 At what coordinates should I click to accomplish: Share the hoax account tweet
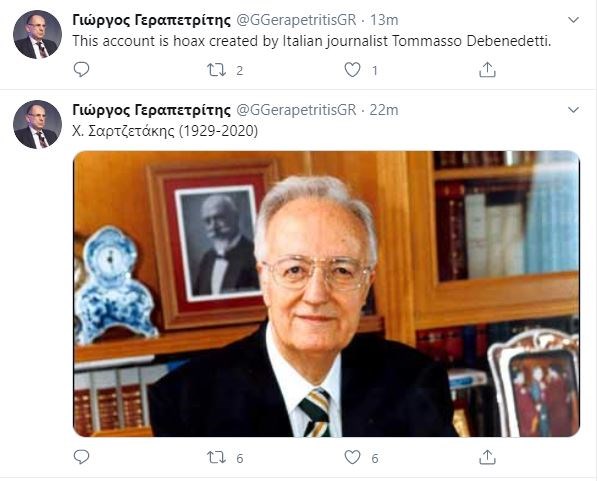487,70
